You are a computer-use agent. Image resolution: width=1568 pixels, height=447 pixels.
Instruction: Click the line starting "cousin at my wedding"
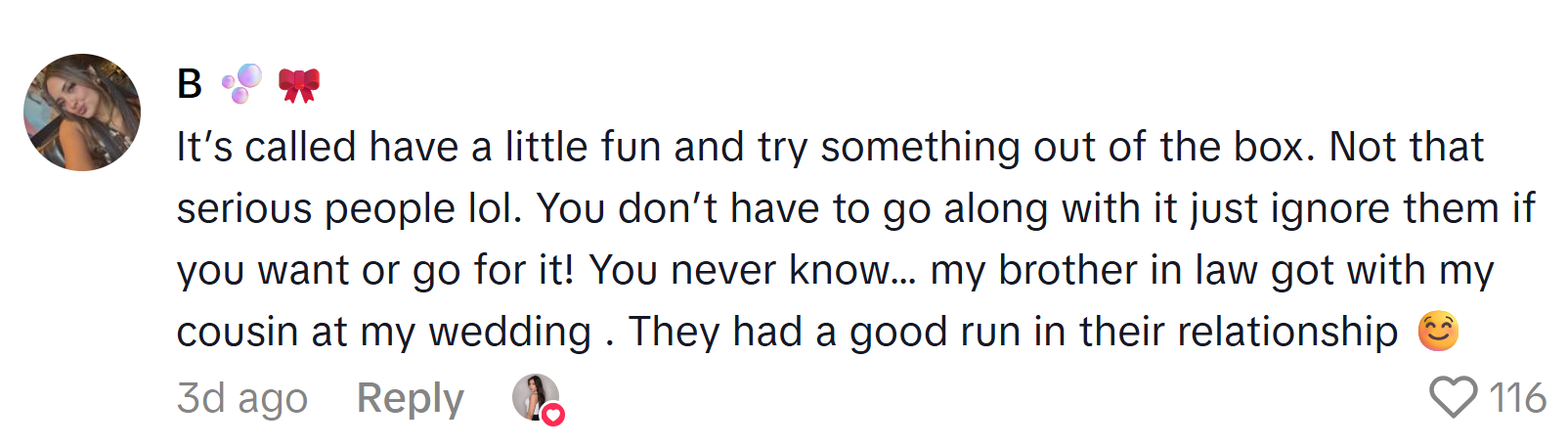(x=787, y=333)
